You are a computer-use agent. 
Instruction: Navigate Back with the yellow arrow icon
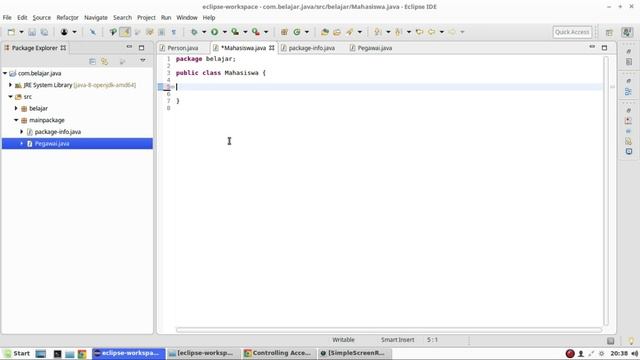point(432,32)
